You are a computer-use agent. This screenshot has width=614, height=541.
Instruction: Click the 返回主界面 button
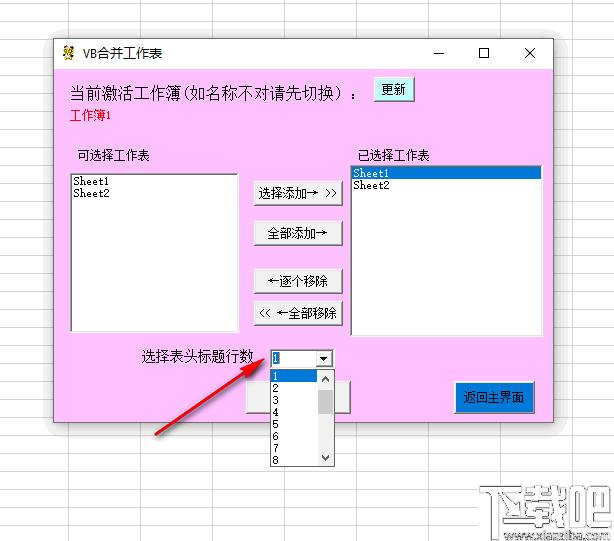494,397
